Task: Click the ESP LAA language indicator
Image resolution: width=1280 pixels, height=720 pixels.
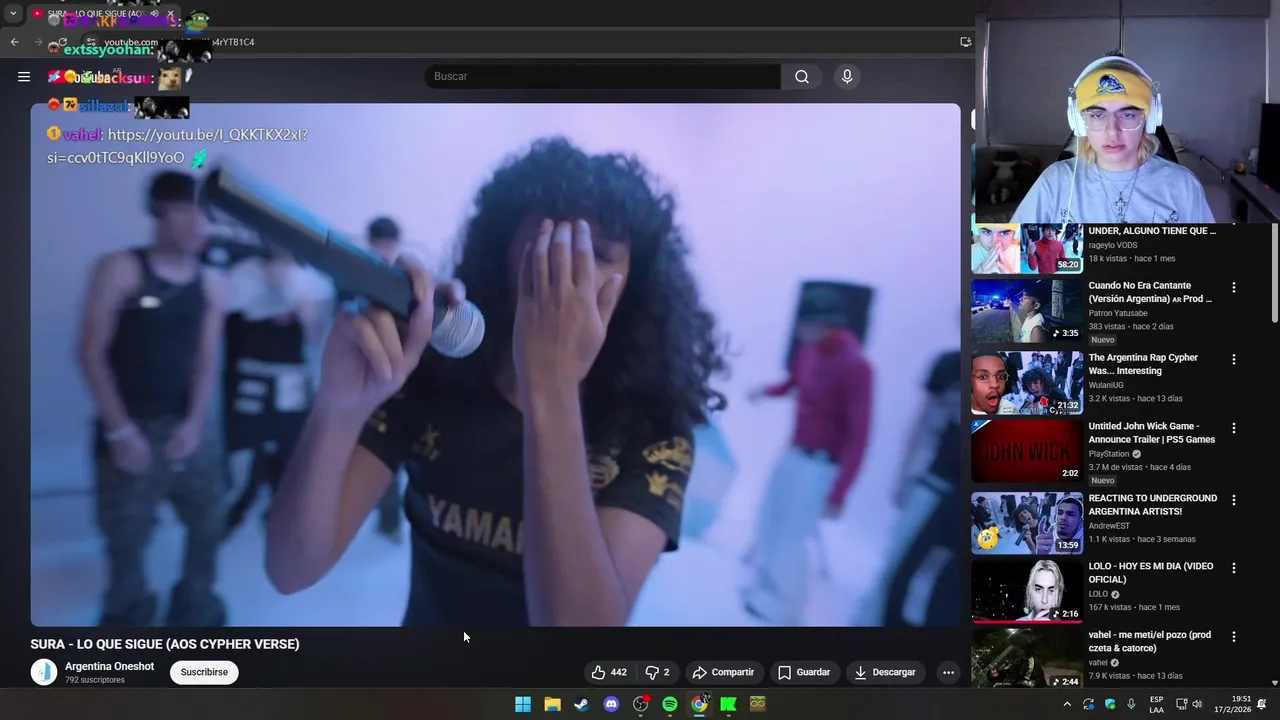Action: pos(1156,704)
